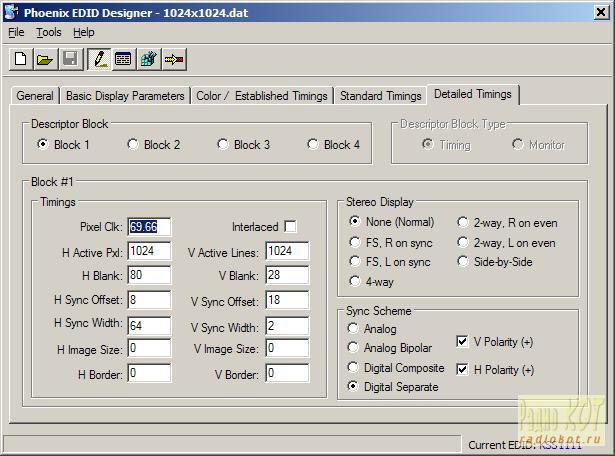The height and width of the screenshot is (456, 615).
Task: Open the Help menu
Action: pos(84,32)
